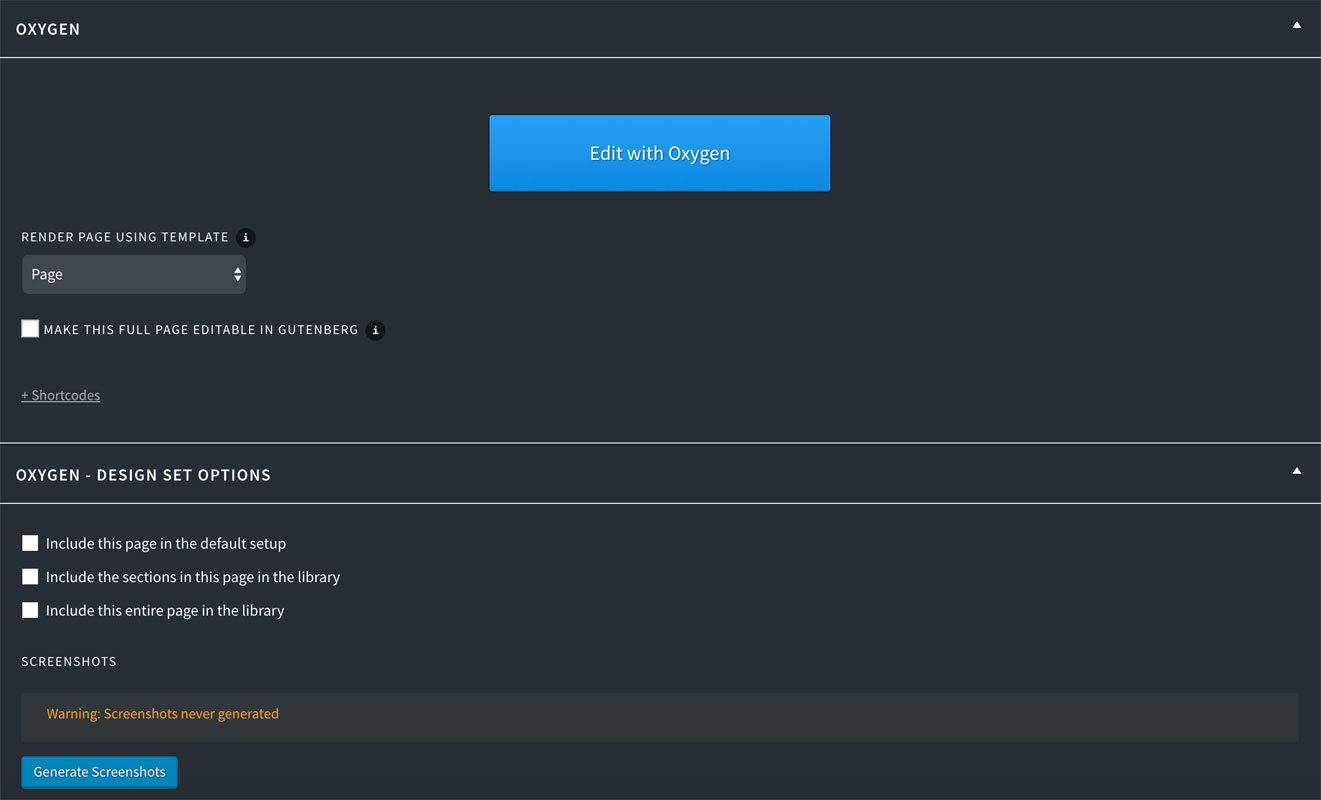Screen dimensions: 1321x800
Task: Open the Render Page Using Template dropdown
Action: [134, 274]
